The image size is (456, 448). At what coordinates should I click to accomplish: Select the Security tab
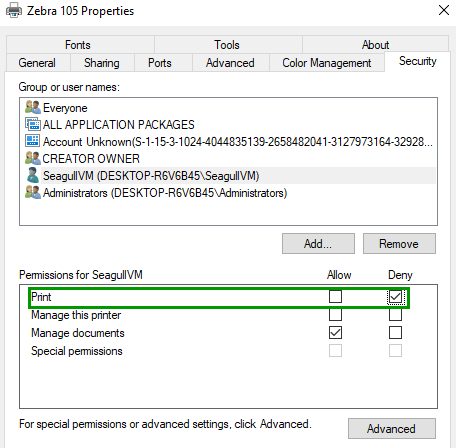[x=418, y=61]
